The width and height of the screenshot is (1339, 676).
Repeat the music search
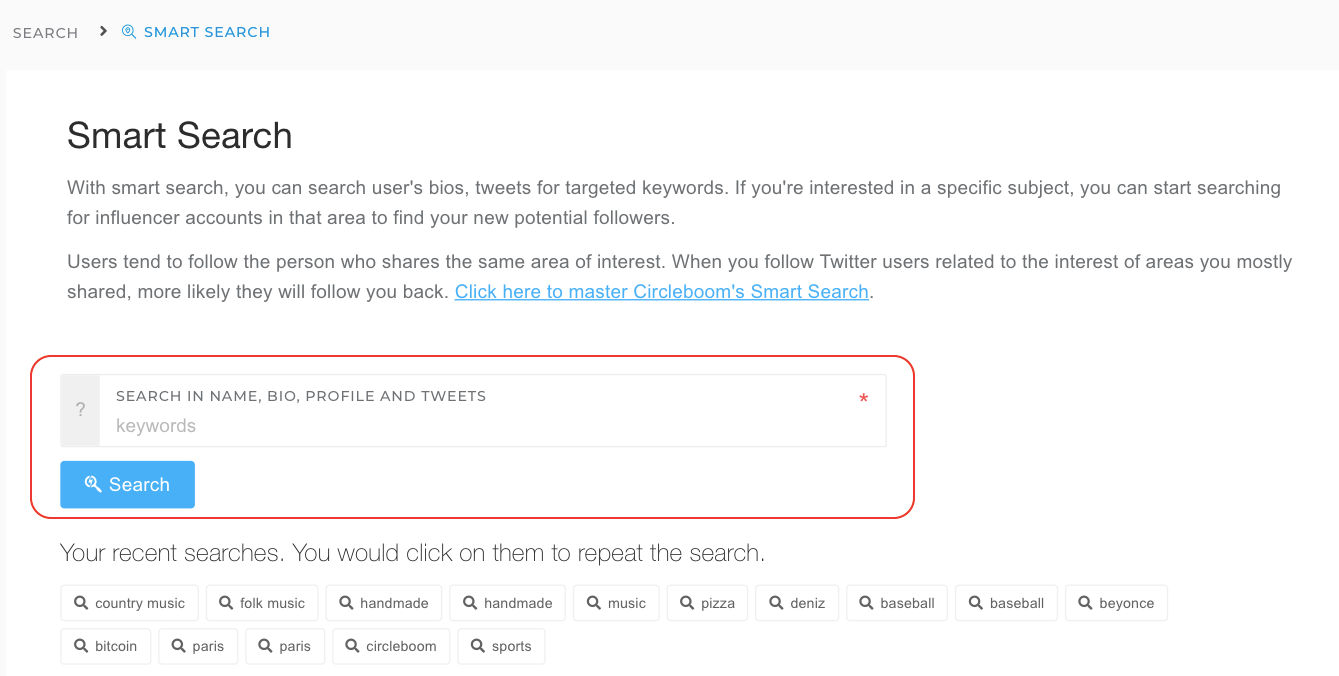[616, 602]
